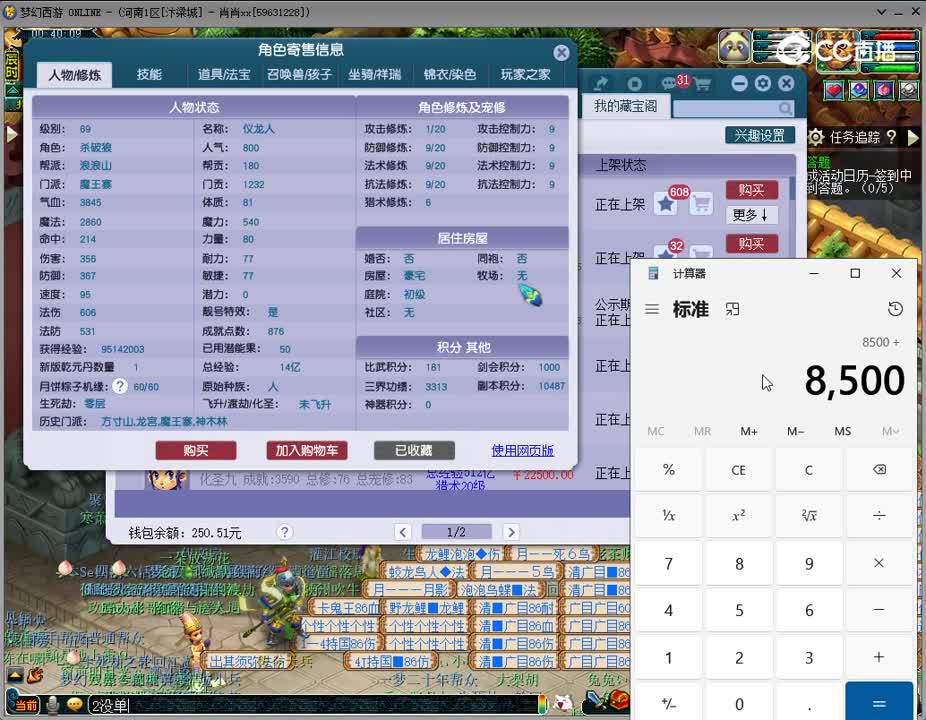926x720 pixels.
Task: Select the 坐骑/祥瑞 tab
Action: coord(374,74)
